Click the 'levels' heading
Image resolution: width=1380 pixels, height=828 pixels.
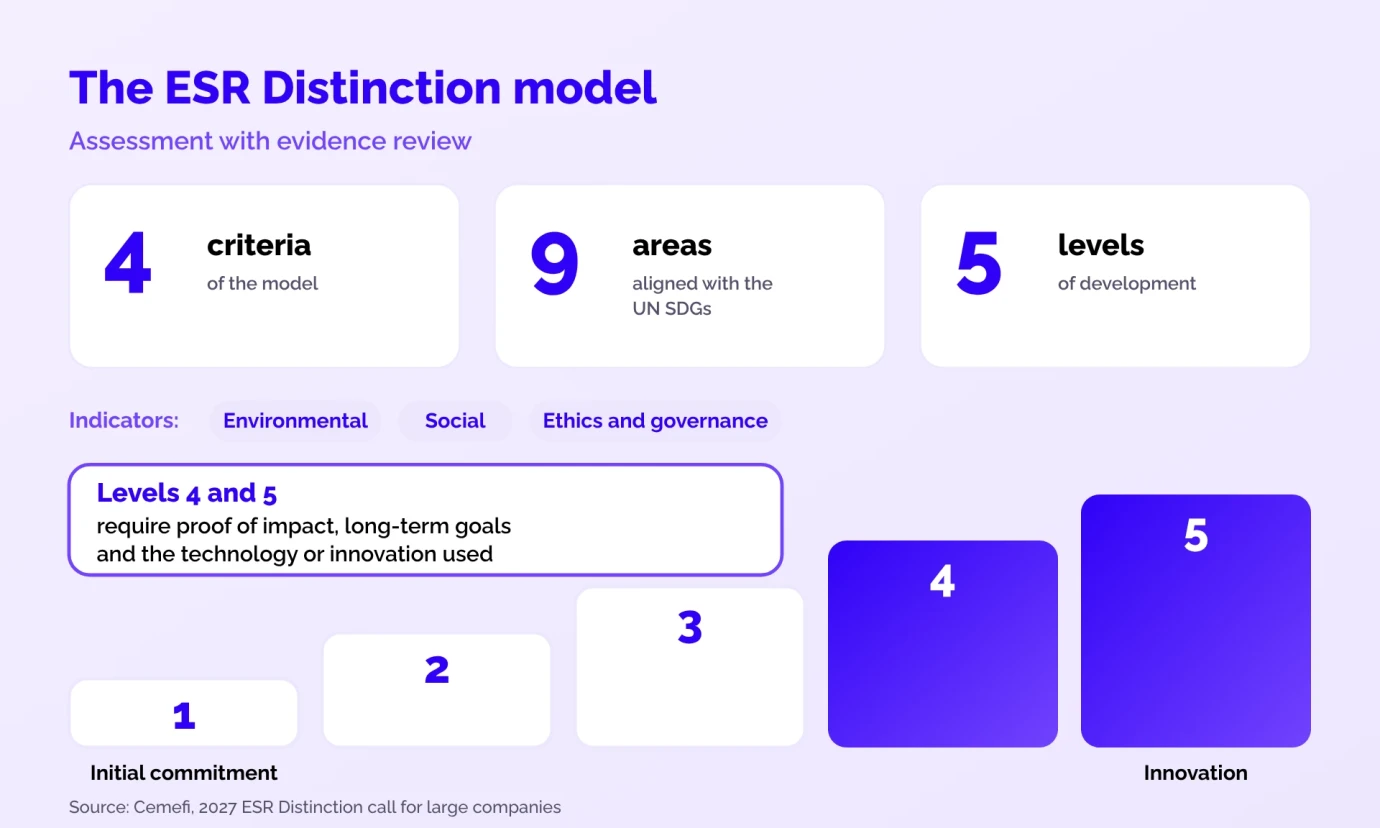(x=1101, y=245)
